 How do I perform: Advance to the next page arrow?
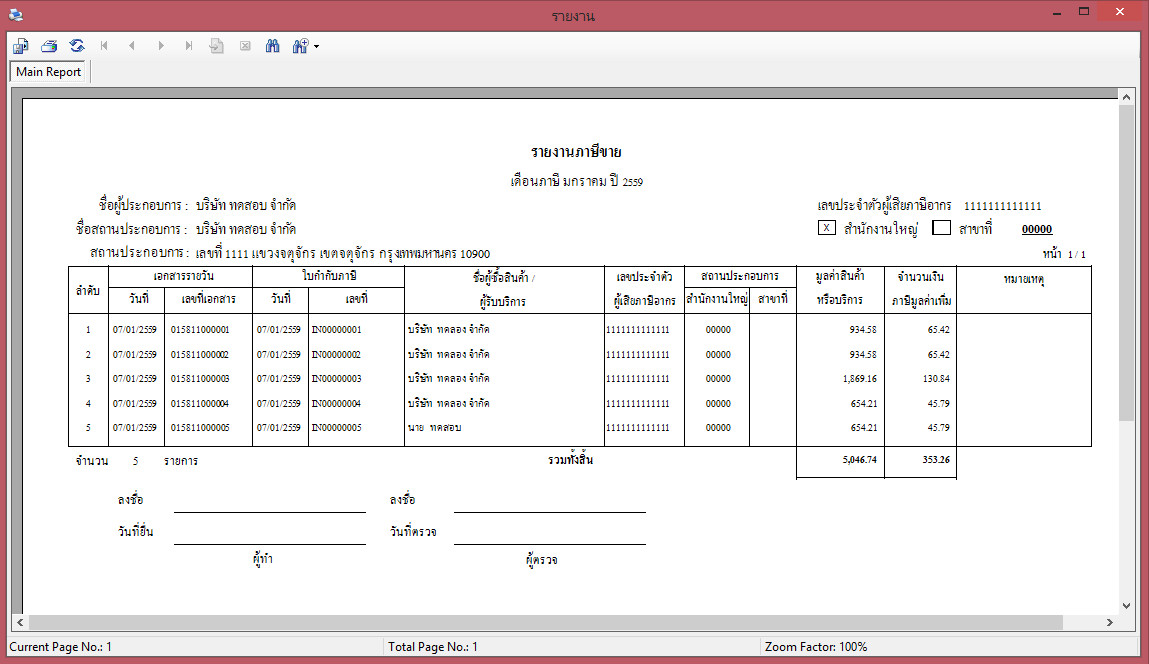160,46
